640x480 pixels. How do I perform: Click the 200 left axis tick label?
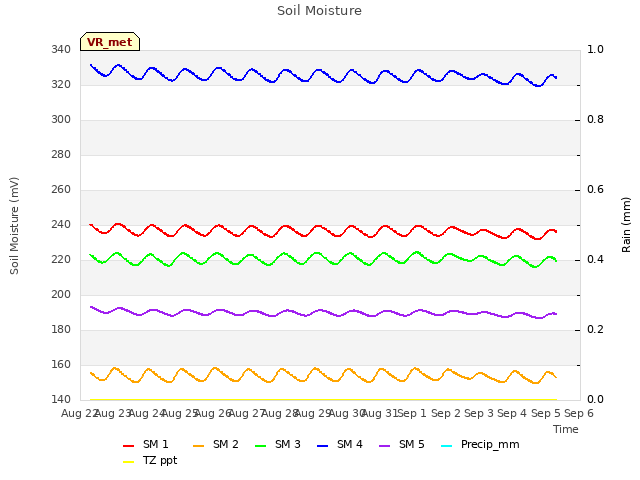[61, 295]
